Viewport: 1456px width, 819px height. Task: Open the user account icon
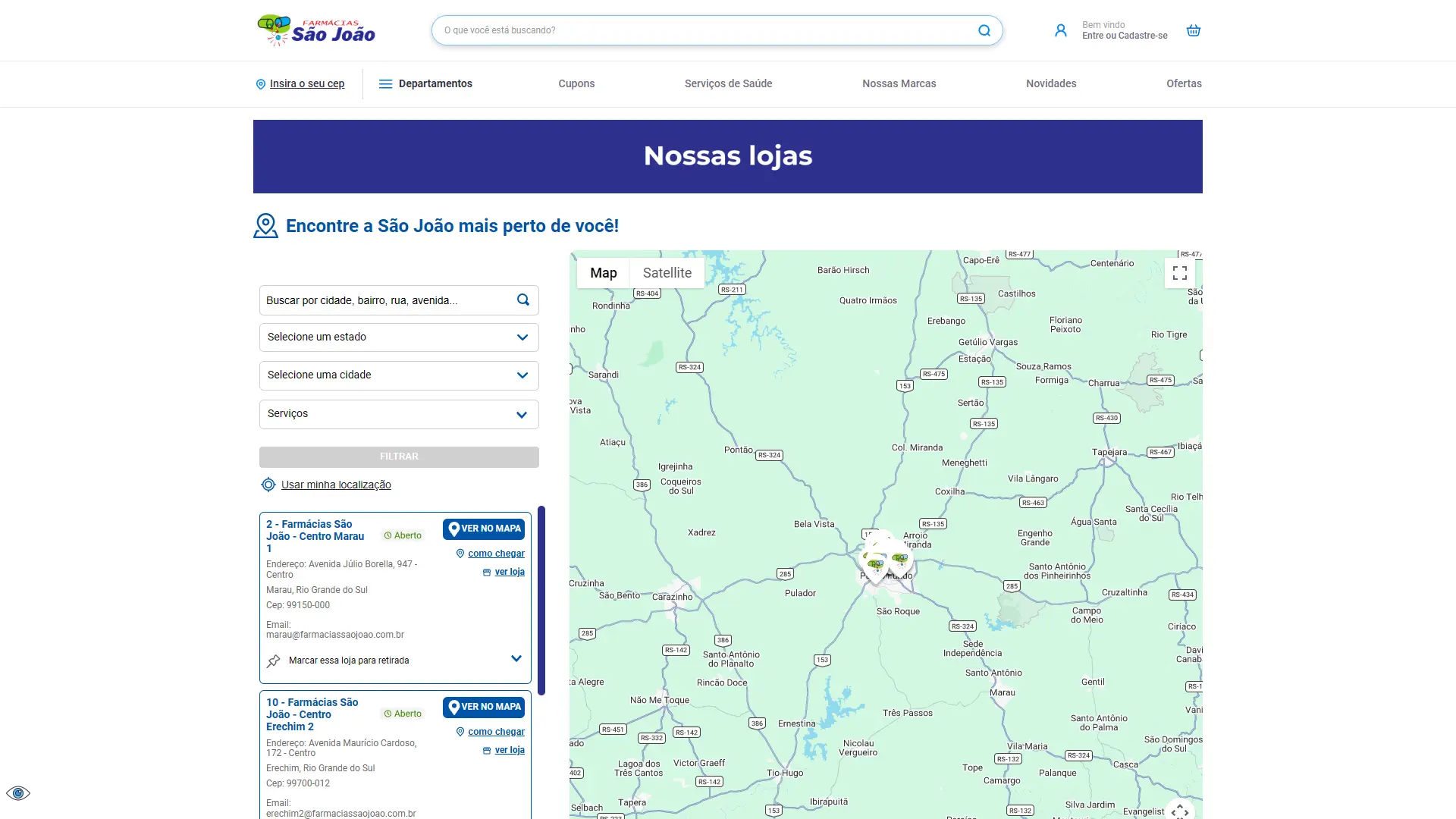click(x=1061, y=30)
